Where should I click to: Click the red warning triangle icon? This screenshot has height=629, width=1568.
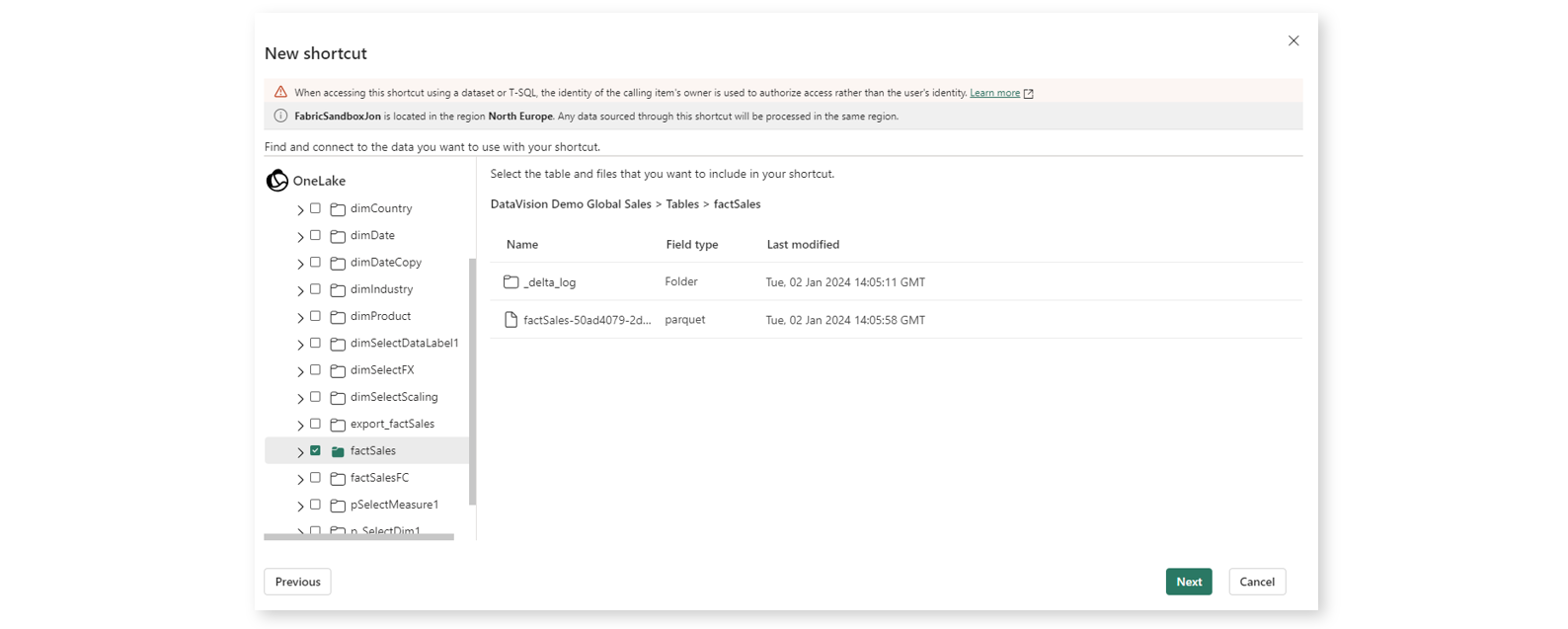[280, 92]
